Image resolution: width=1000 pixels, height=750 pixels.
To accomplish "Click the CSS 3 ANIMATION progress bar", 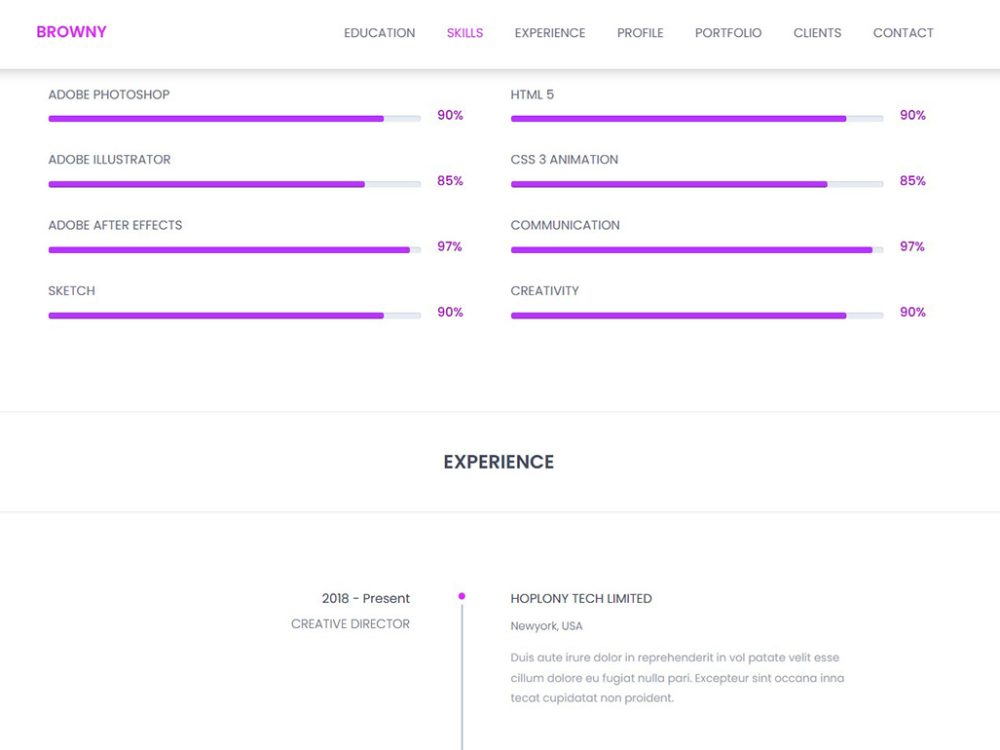I will [696, 183].
